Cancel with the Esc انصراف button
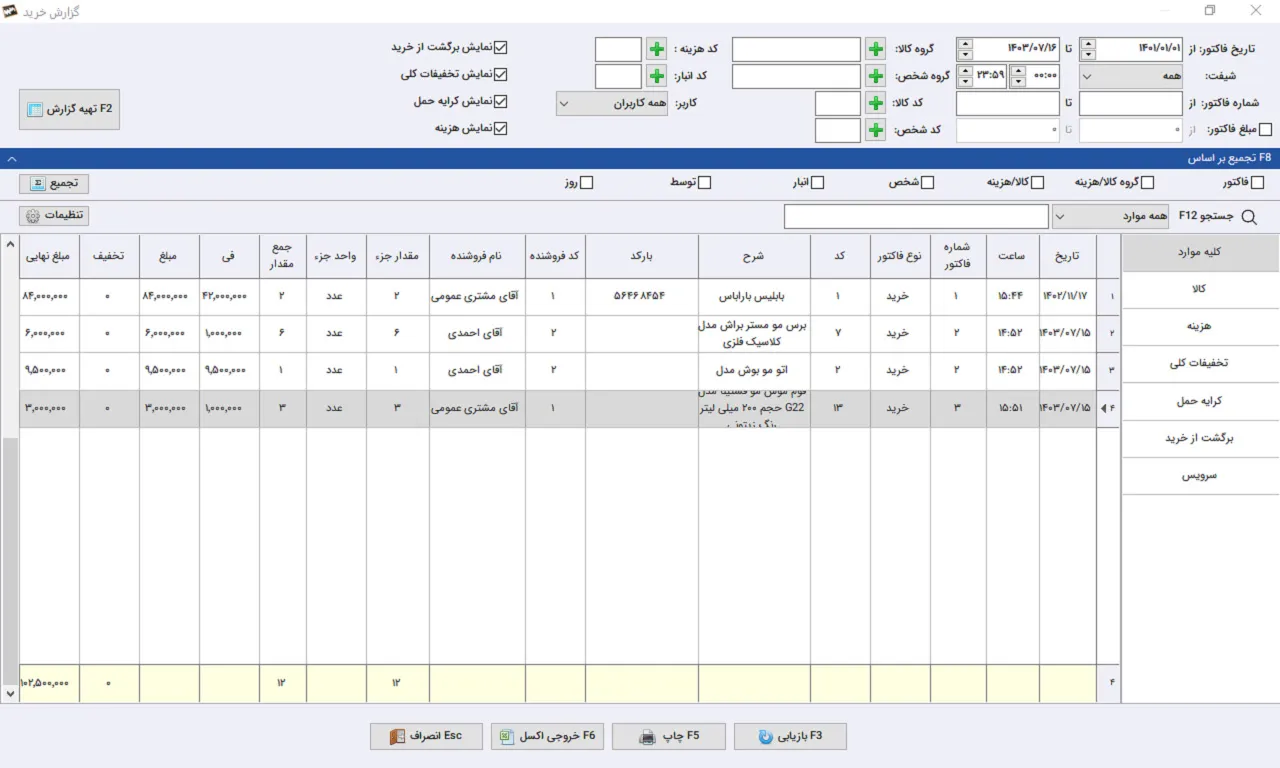The image size is (1280, 768). tap(426, 736)
